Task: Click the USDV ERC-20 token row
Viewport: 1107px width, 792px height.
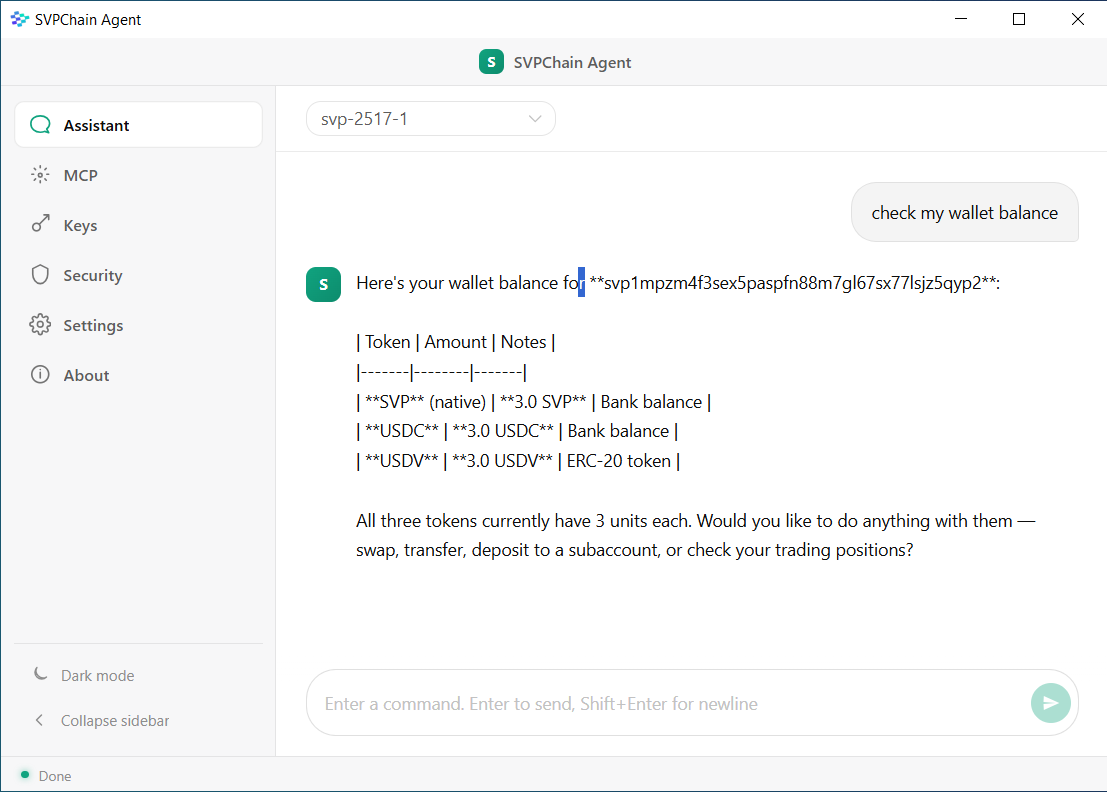Action: (x=517, y=461)
